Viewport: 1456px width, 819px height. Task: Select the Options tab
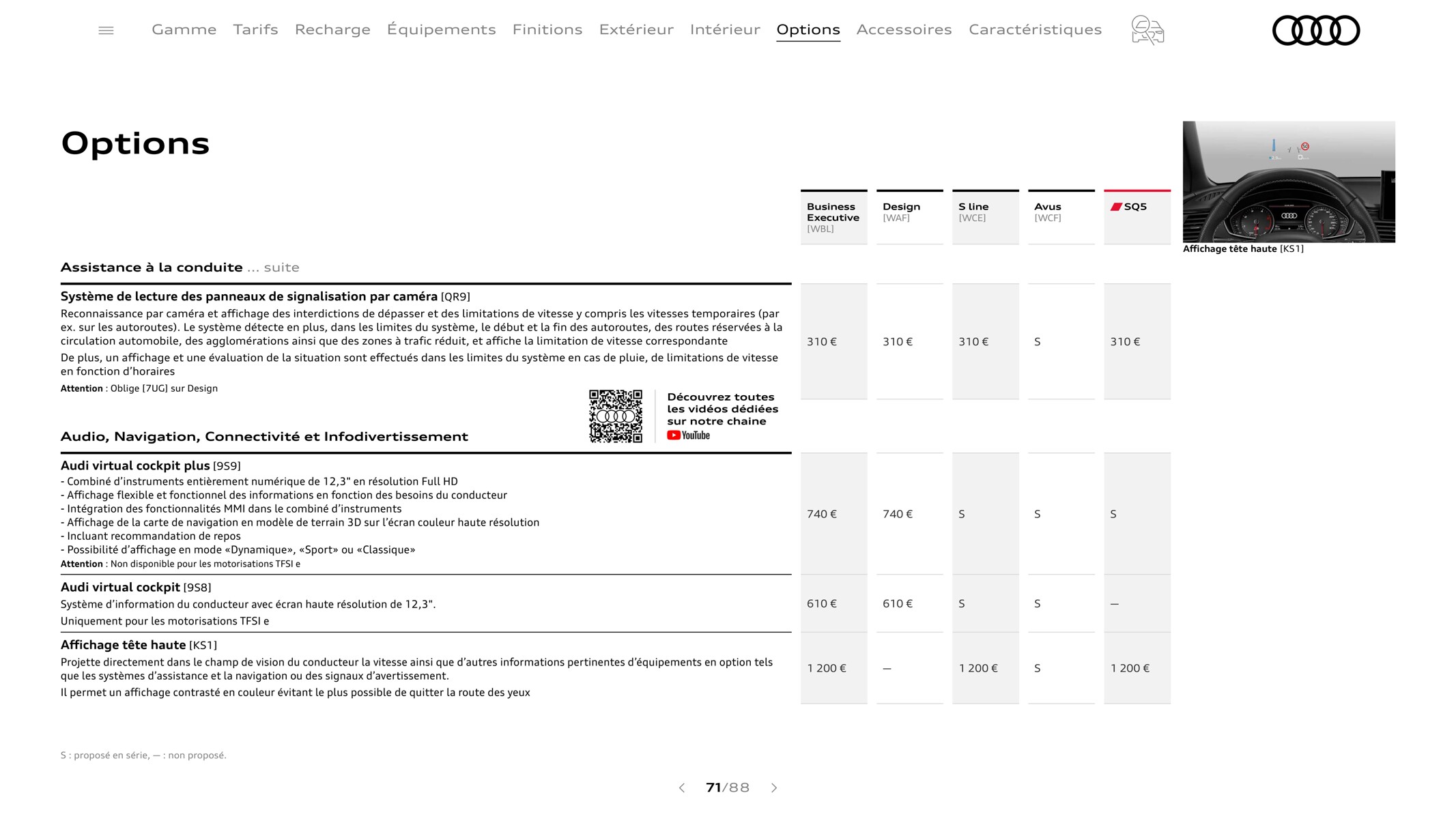[808, 29]
